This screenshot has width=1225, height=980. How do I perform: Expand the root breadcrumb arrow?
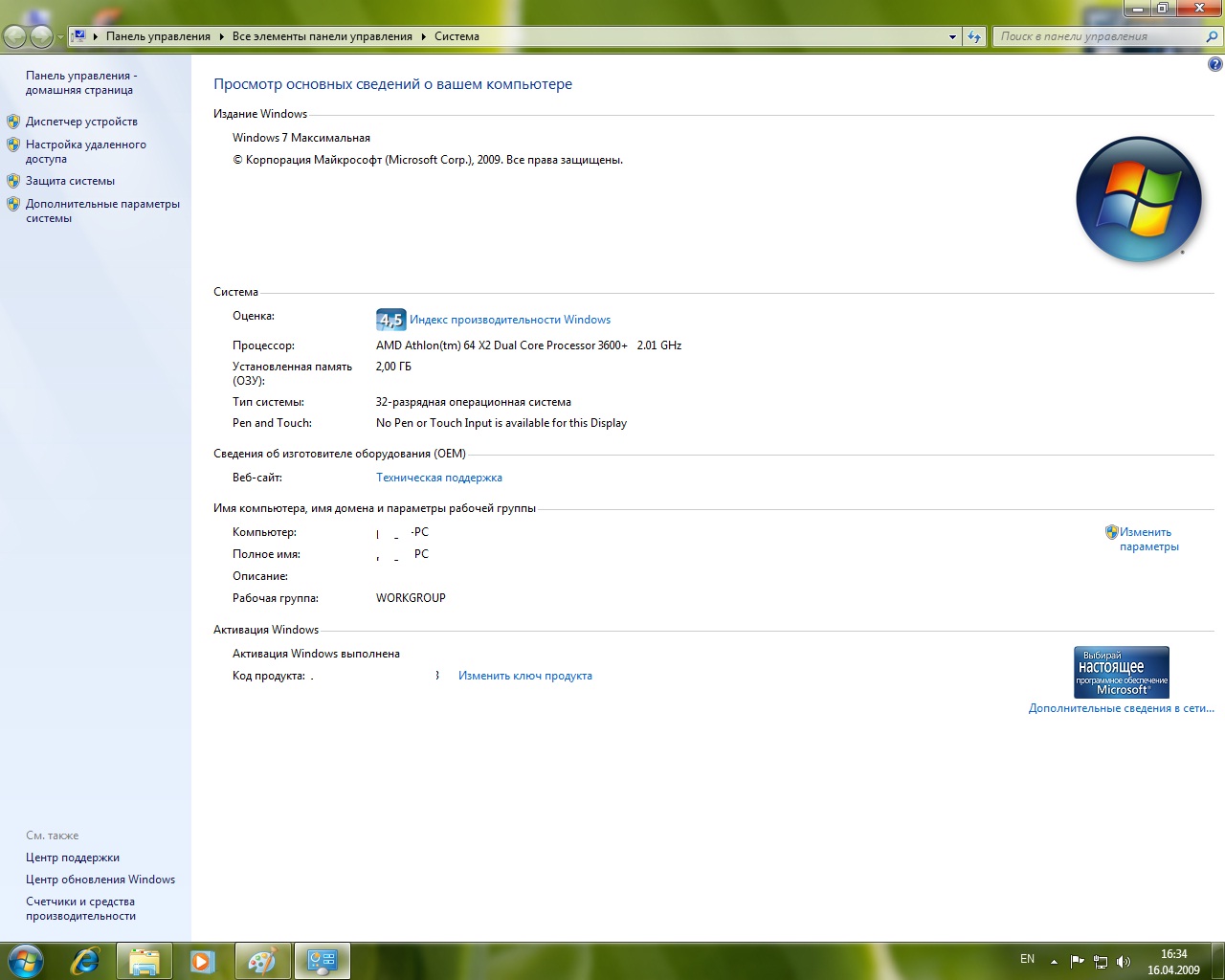click(x=96, y=36)
